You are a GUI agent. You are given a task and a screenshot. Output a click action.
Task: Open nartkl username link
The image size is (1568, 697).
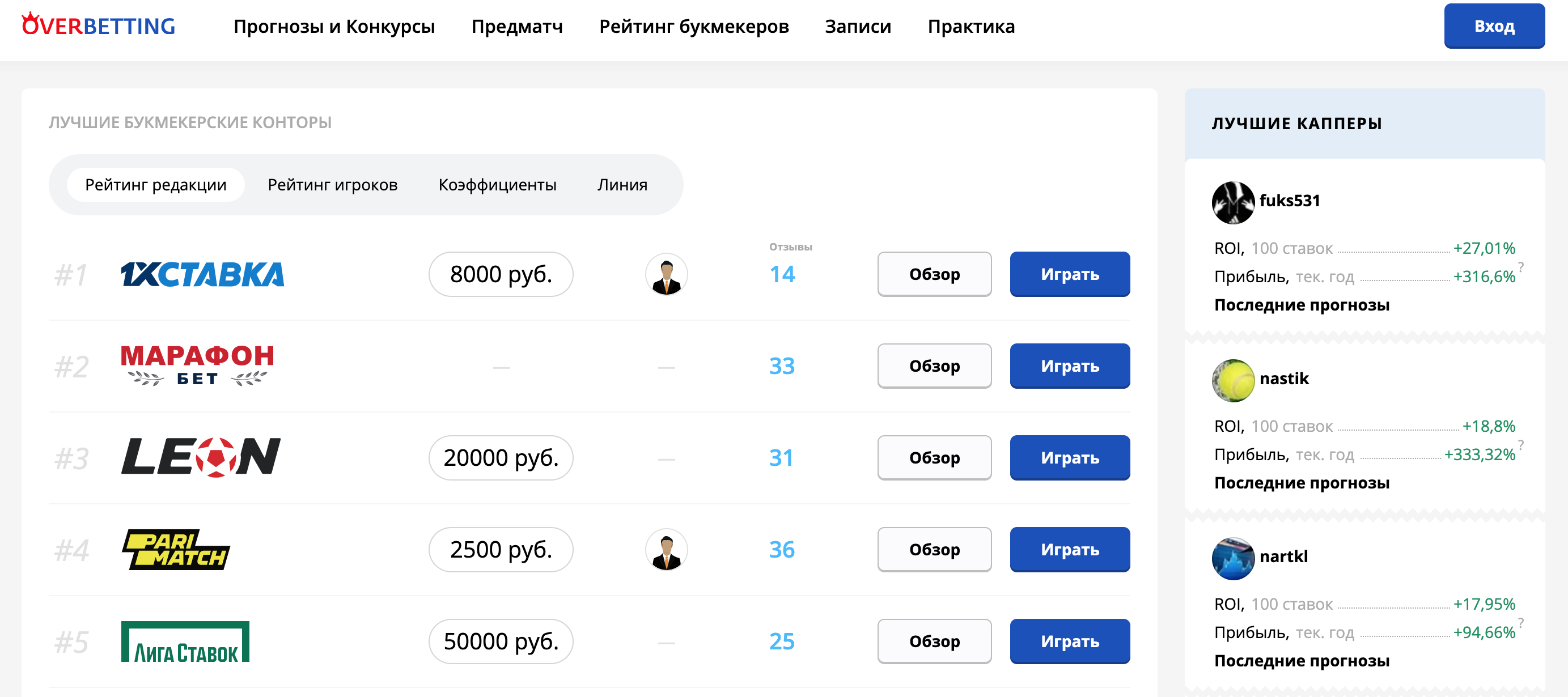point(1283,556)
